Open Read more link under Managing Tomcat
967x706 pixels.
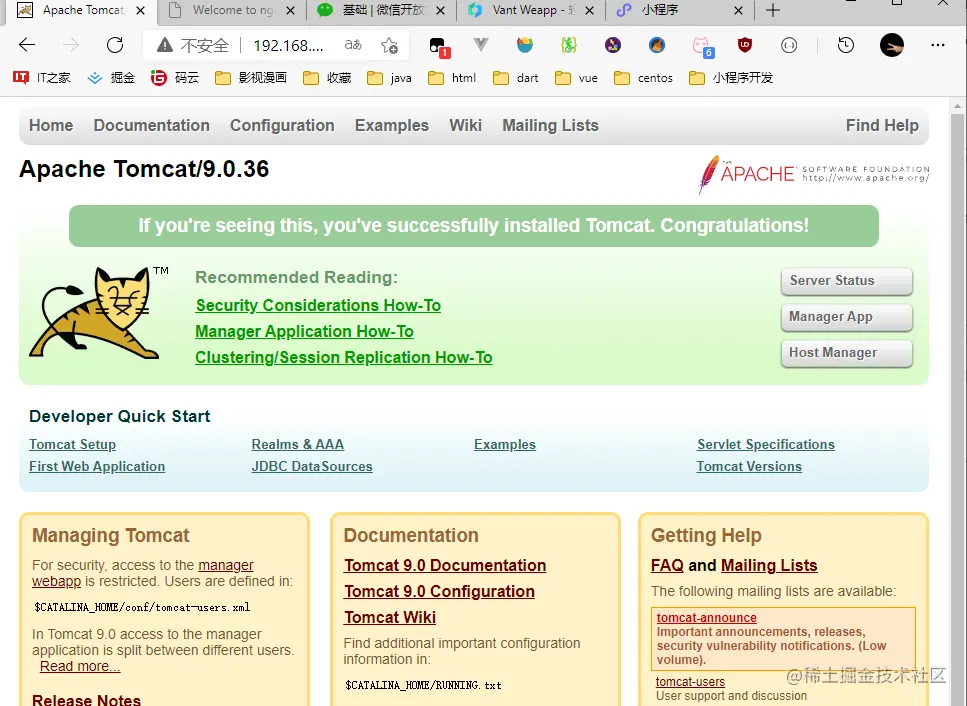(80, 666)
